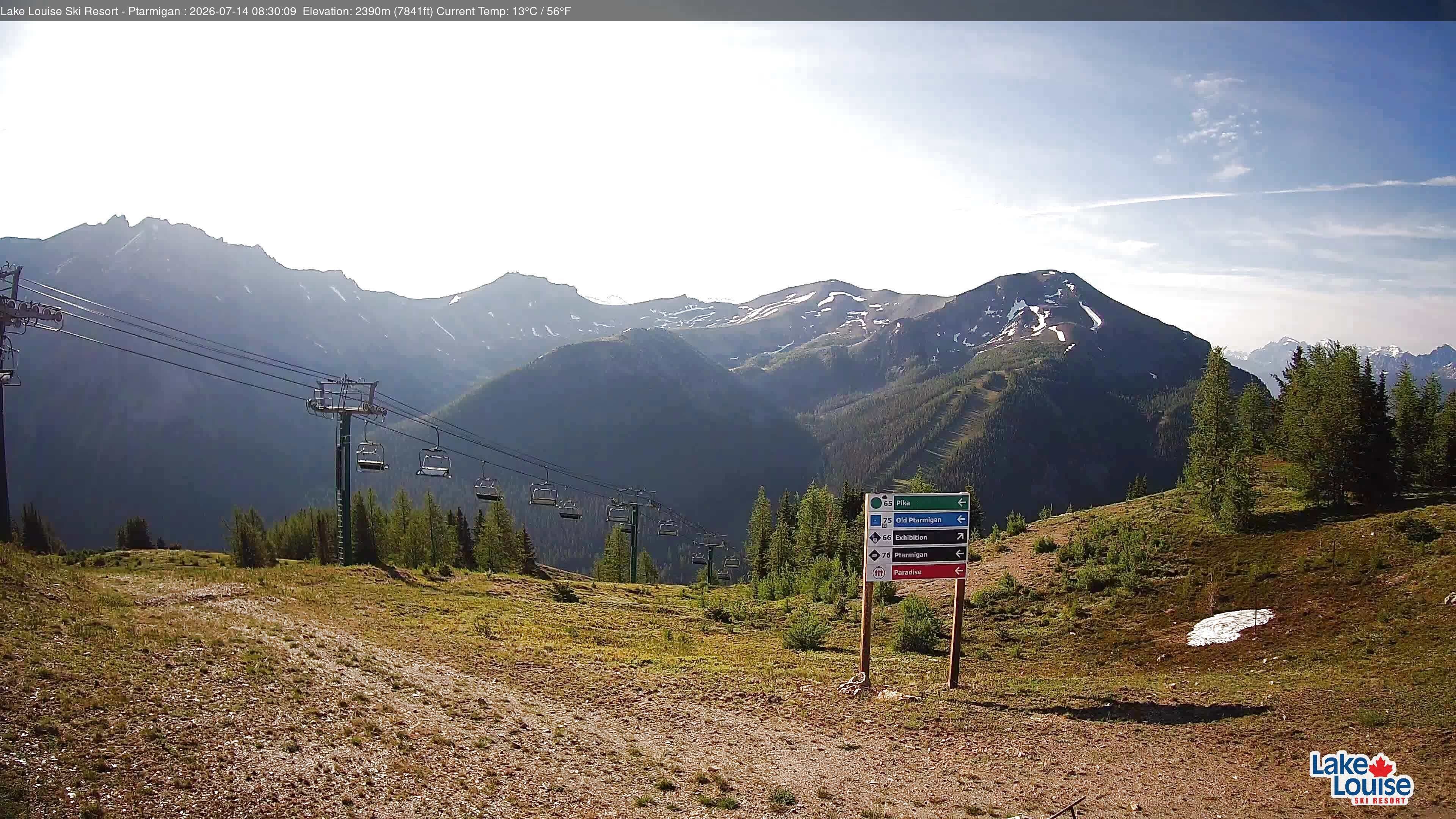Click the green "Pika" trail sign row
The height and width of the screenshot is (819, 1456).
coord(918,503)
